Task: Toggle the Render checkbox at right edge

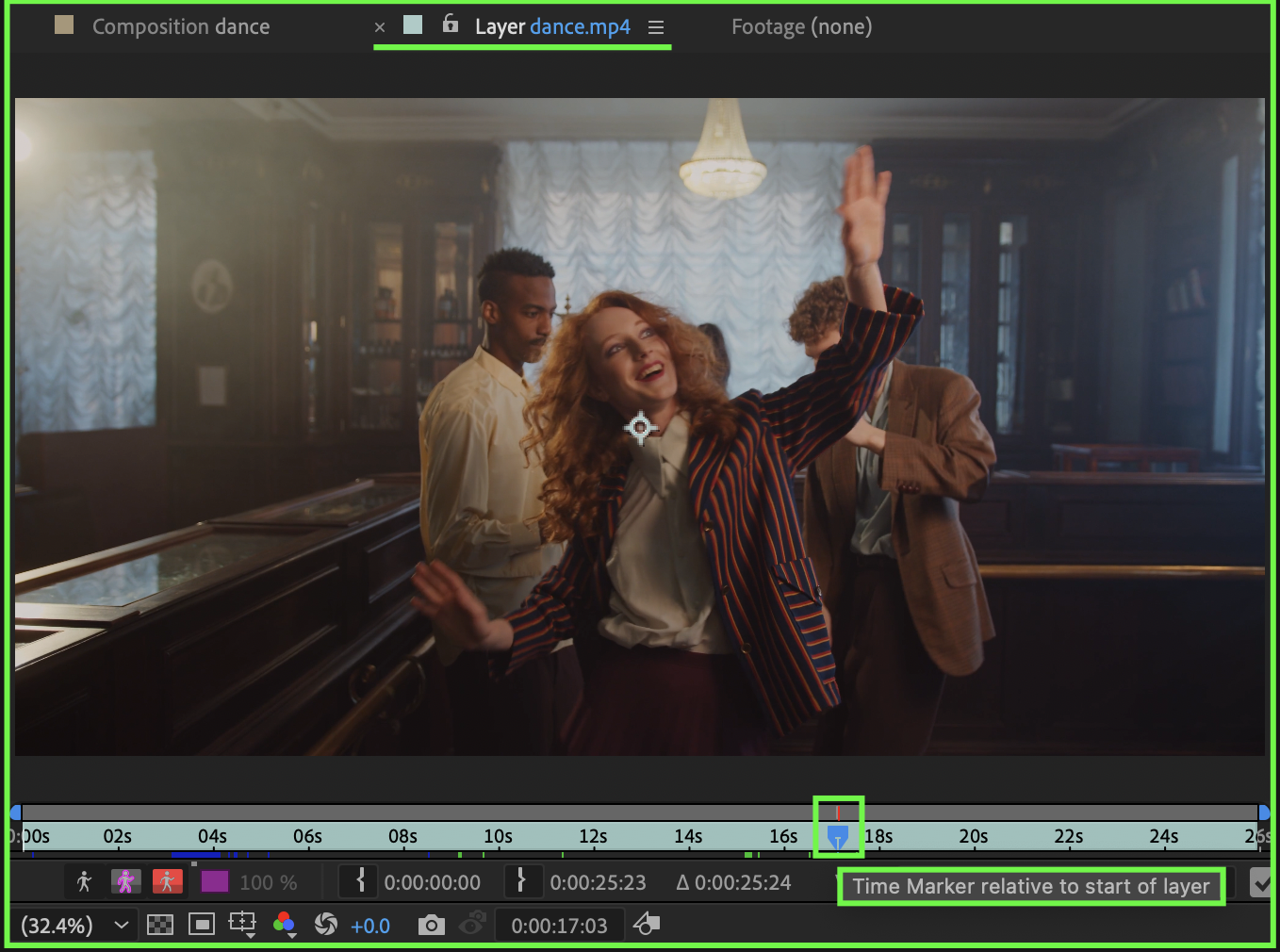Action: click(1261, 882)
